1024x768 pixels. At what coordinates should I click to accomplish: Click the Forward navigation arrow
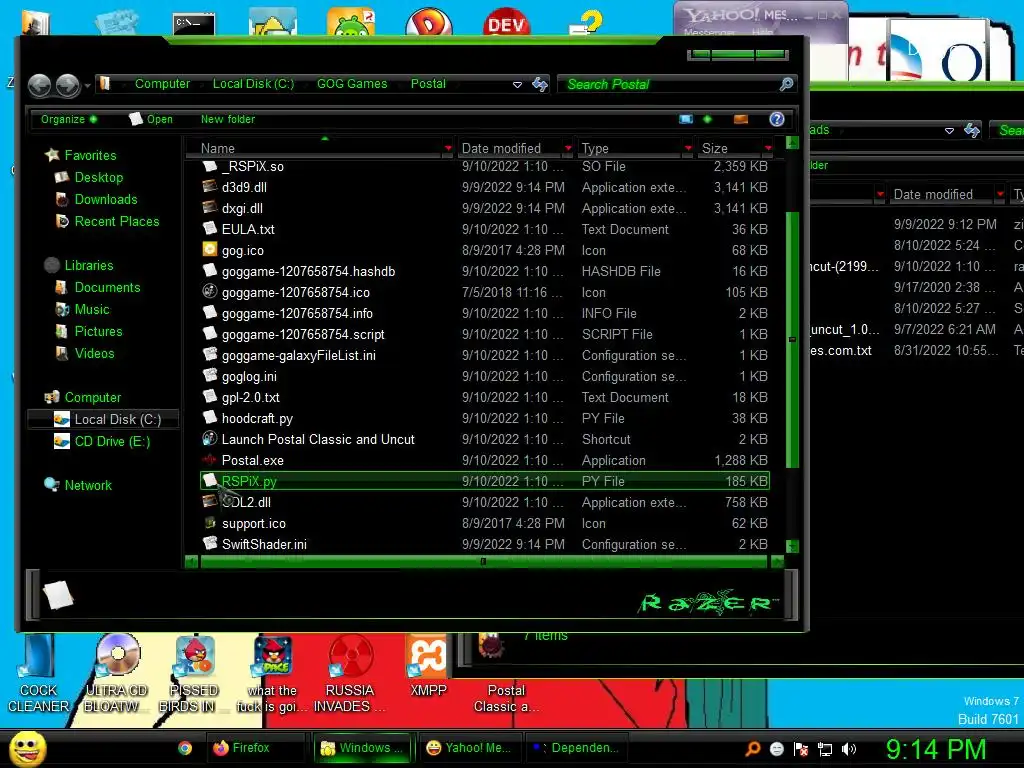coord(67,85)
